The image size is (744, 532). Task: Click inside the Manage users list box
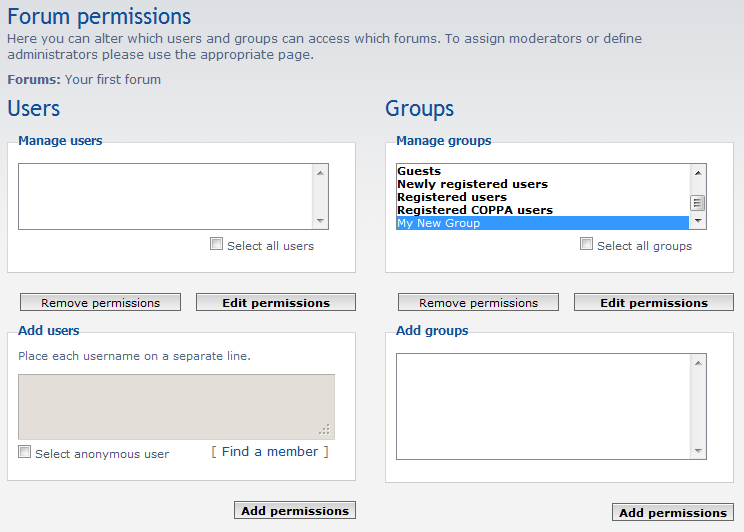pyautogui.click(x=165, y=196)
